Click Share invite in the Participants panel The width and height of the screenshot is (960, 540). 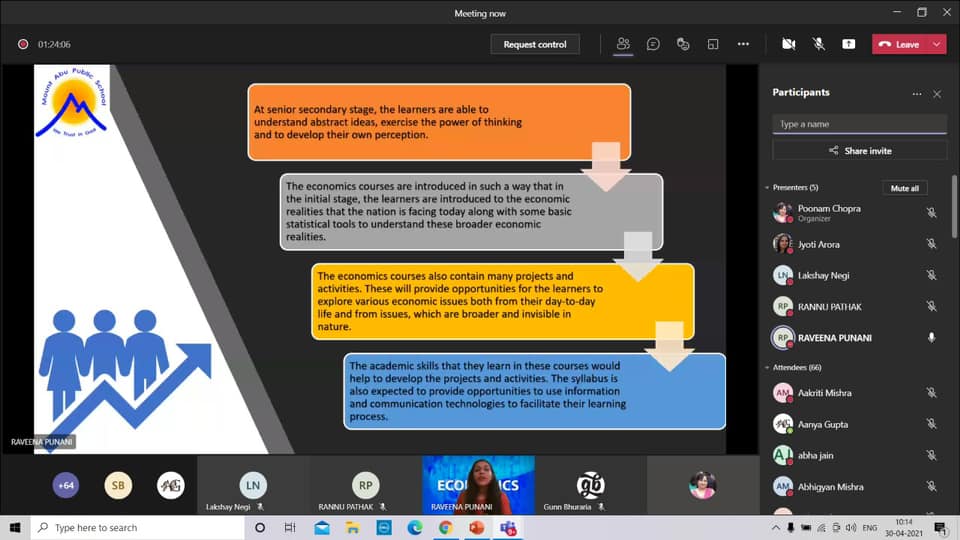859,151
